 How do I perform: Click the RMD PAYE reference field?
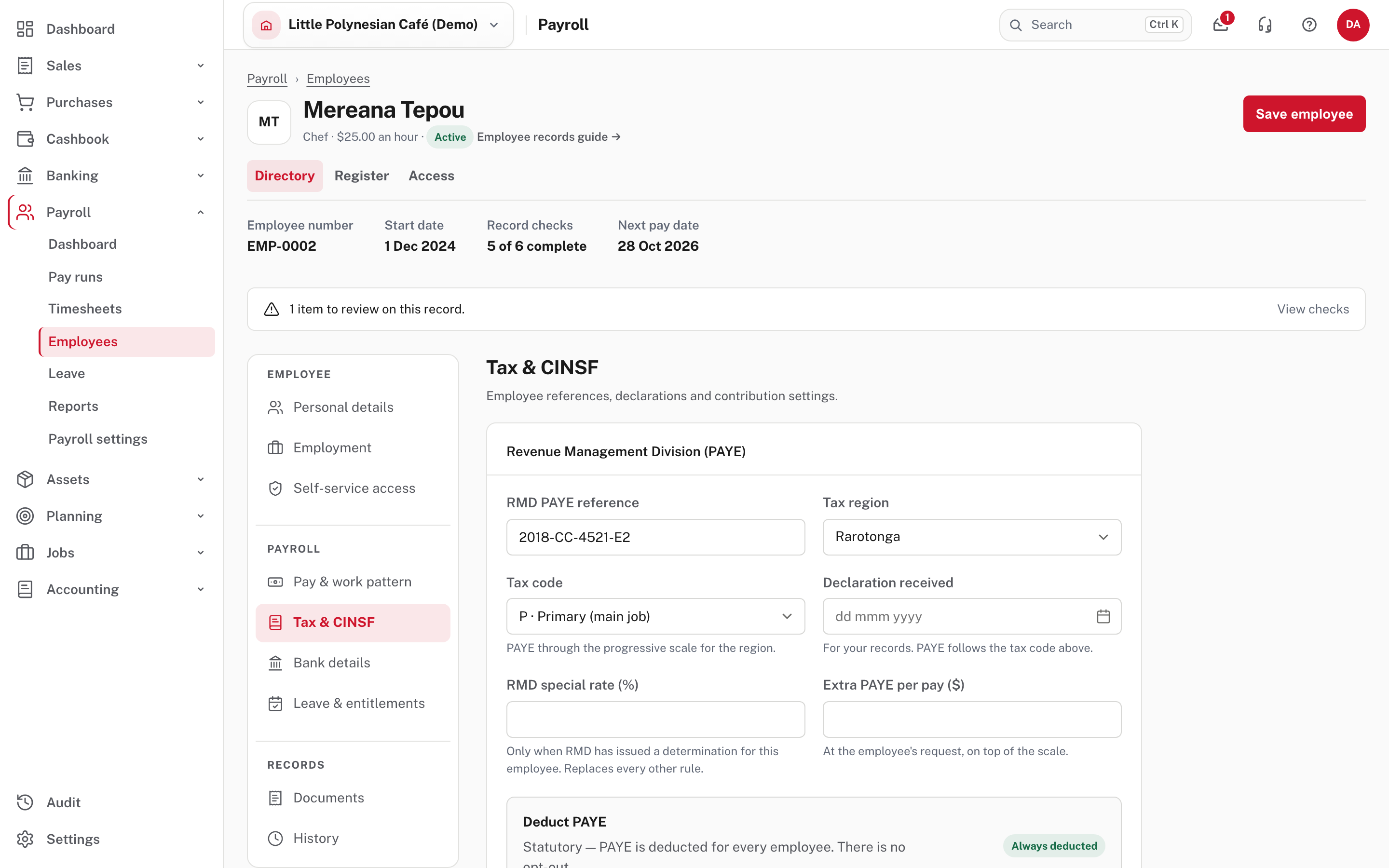655,537
